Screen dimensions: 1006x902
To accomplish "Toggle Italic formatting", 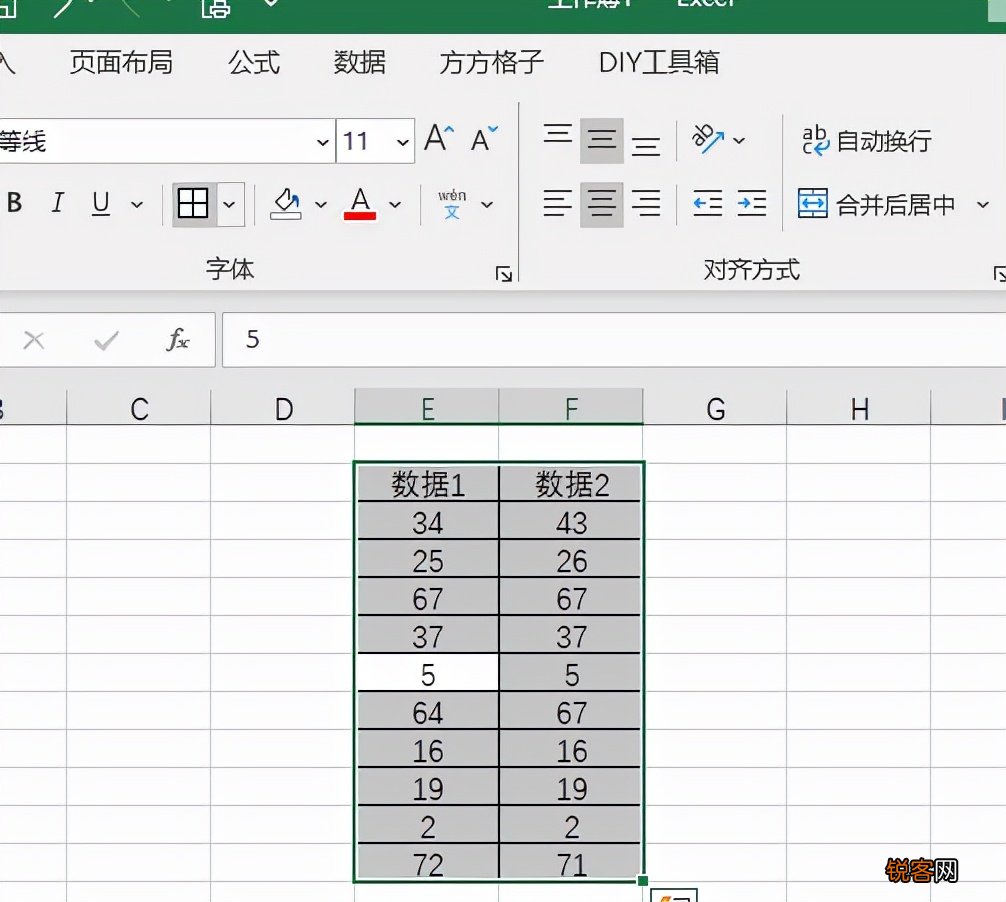I will click(x=57, y=203).
